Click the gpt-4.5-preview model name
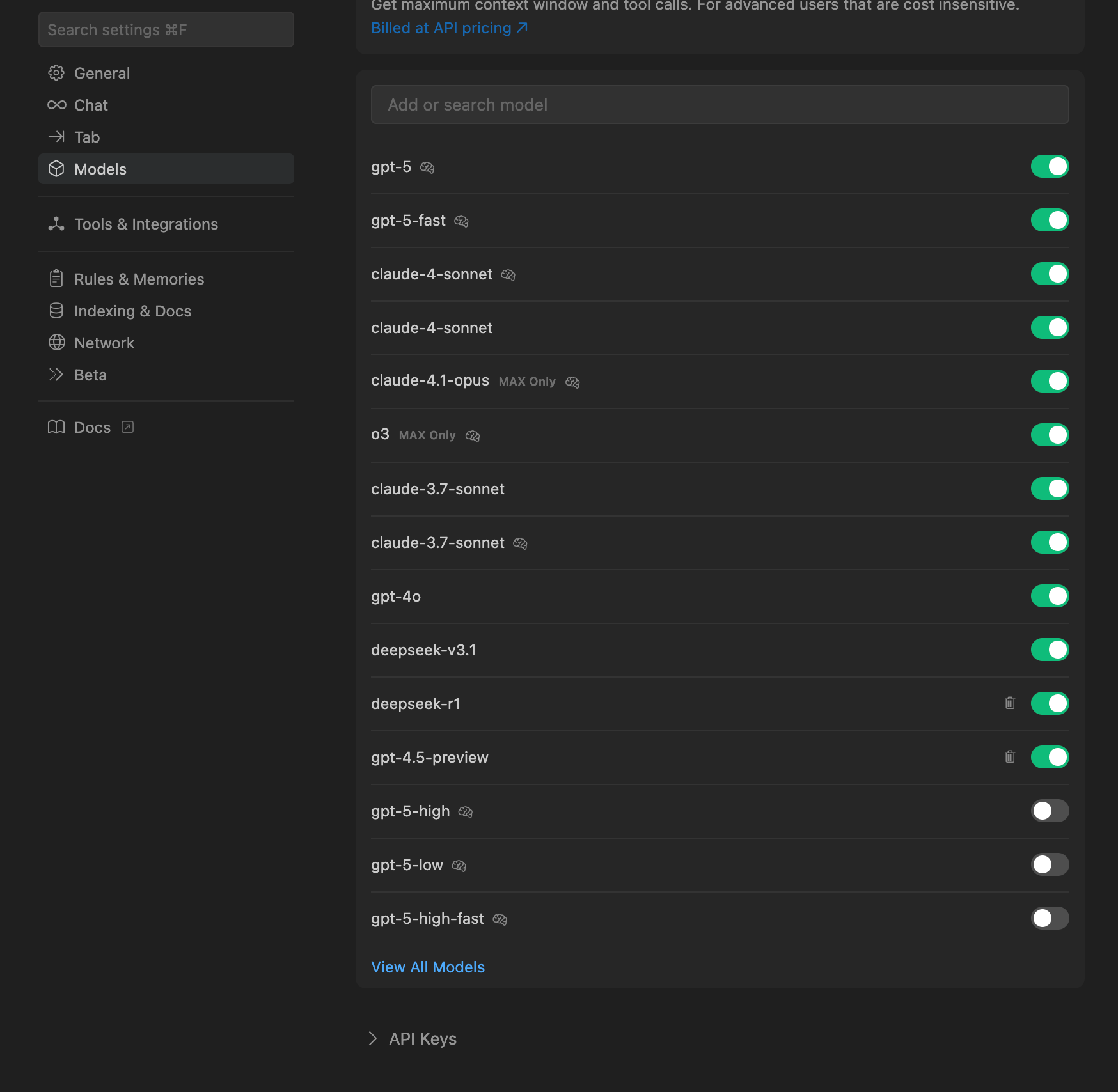This screenshot has width=1118, height=1092. coord(430,758)
